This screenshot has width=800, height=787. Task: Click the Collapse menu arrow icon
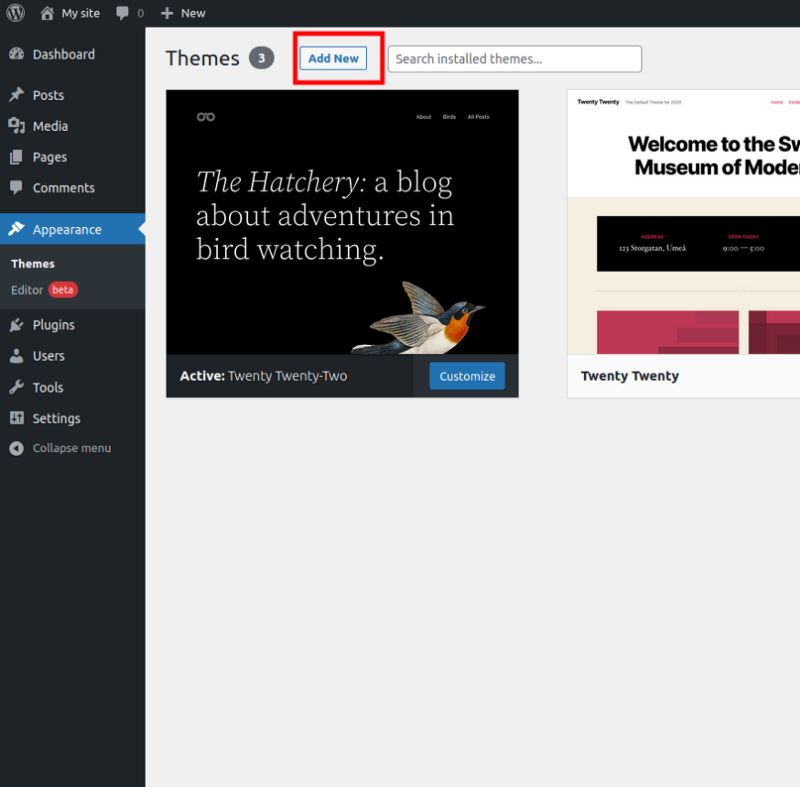(x=16, y=448)
